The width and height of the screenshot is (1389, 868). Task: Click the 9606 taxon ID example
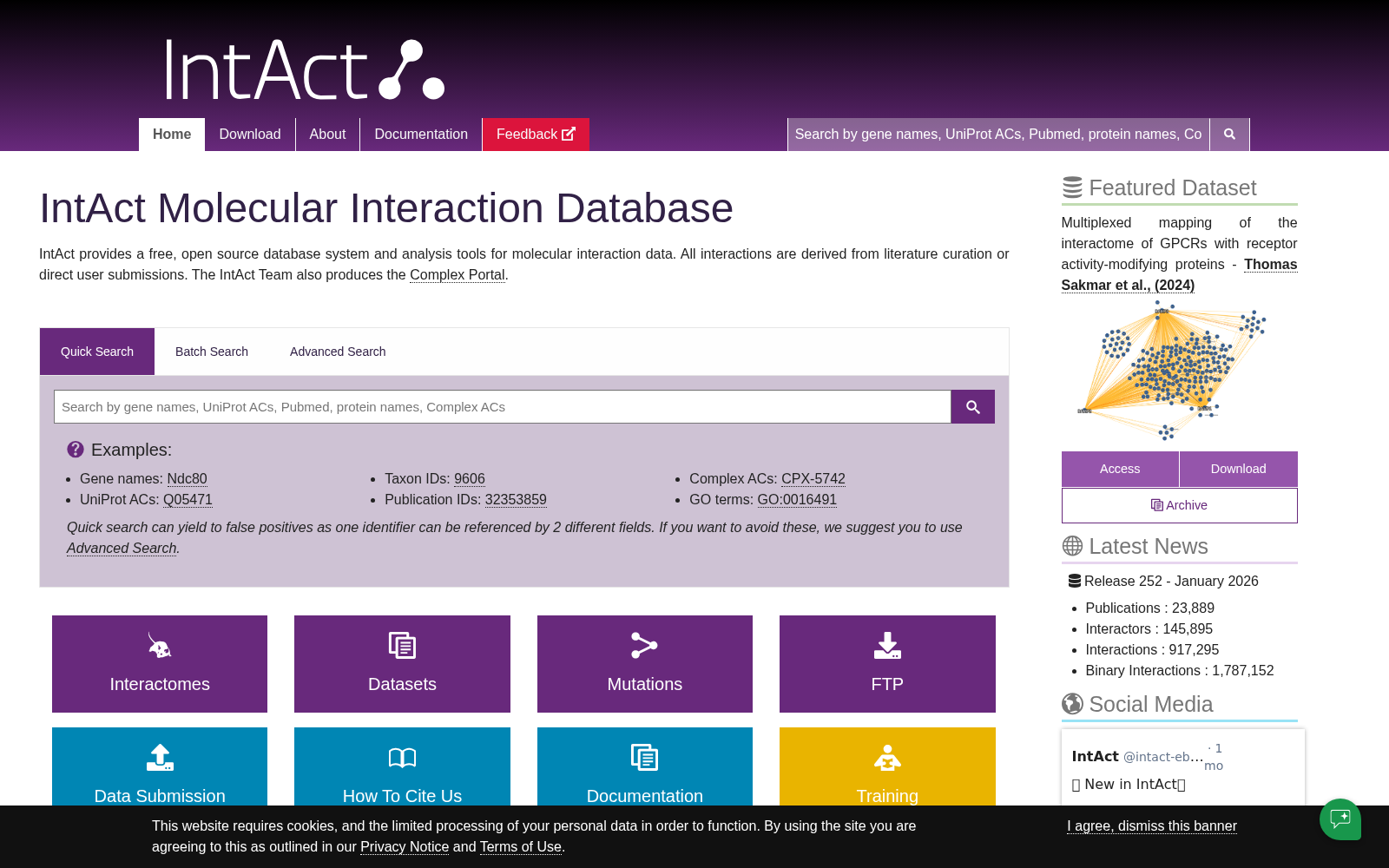coord(470,479)
